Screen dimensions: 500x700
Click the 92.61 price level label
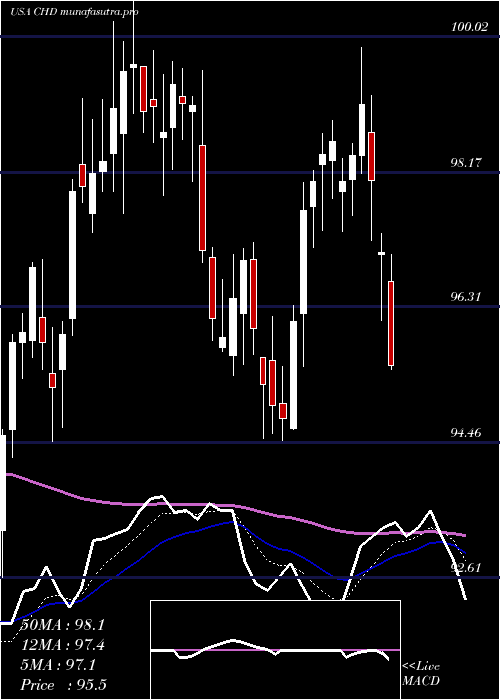click(466, 568)
